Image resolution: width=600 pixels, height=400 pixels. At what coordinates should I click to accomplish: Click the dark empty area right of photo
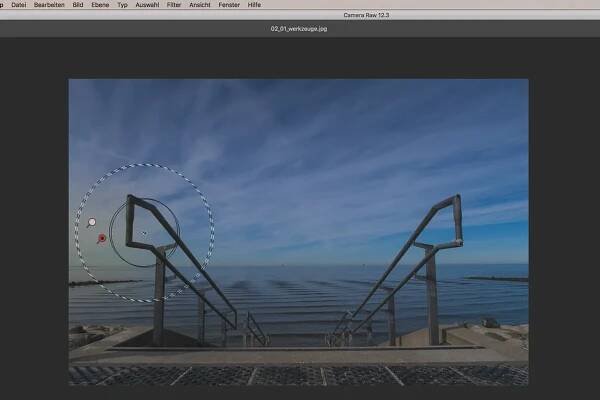pyautogui.click(x=563, y=230)
